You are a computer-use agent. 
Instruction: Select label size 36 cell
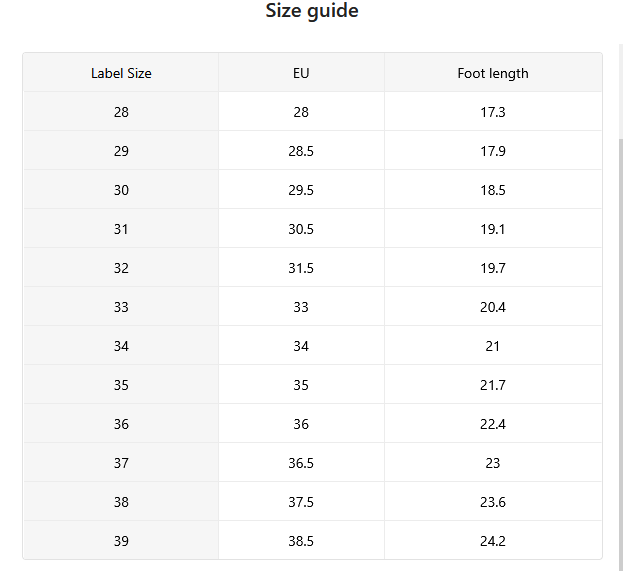click(x=121, y=424)
